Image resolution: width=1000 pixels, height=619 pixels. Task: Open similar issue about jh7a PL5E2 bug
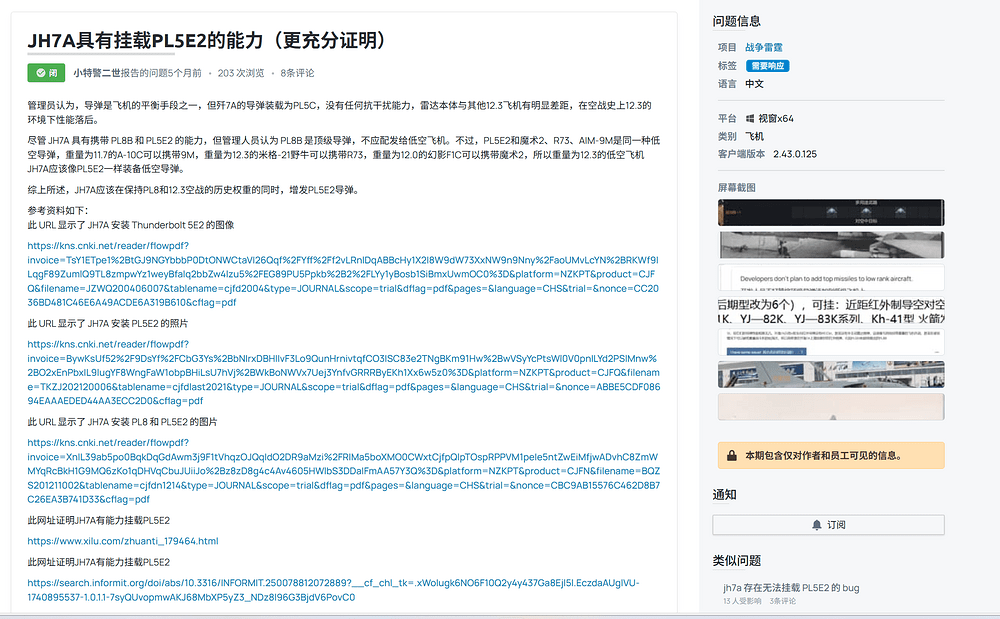791,588
